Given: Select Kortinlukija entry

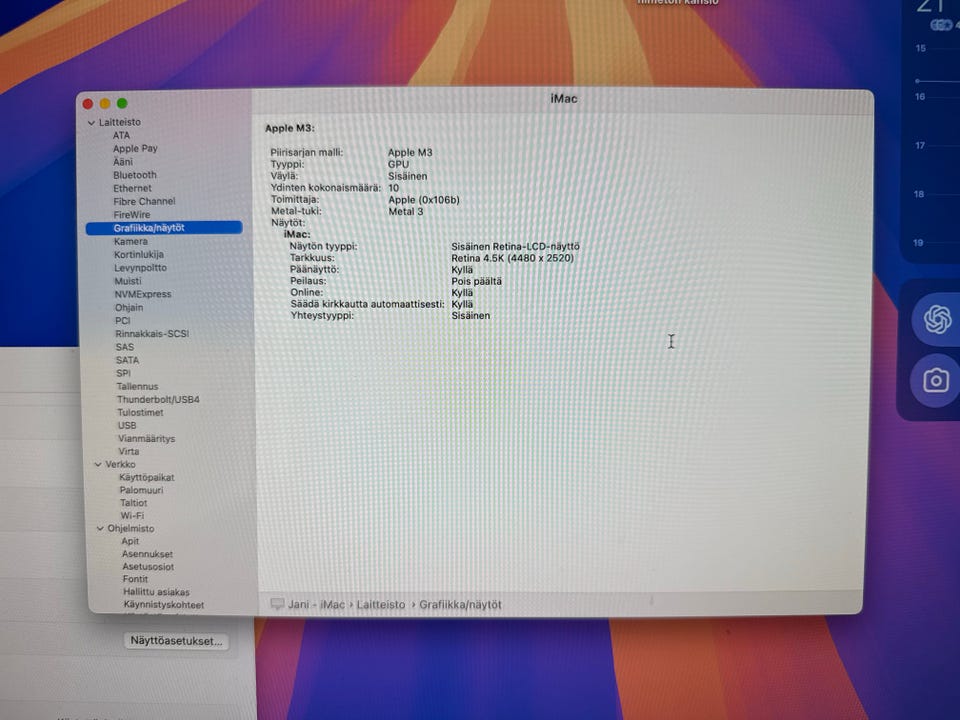Looking at the screenshot, I should pyautogui.click(x=139, y=254).
